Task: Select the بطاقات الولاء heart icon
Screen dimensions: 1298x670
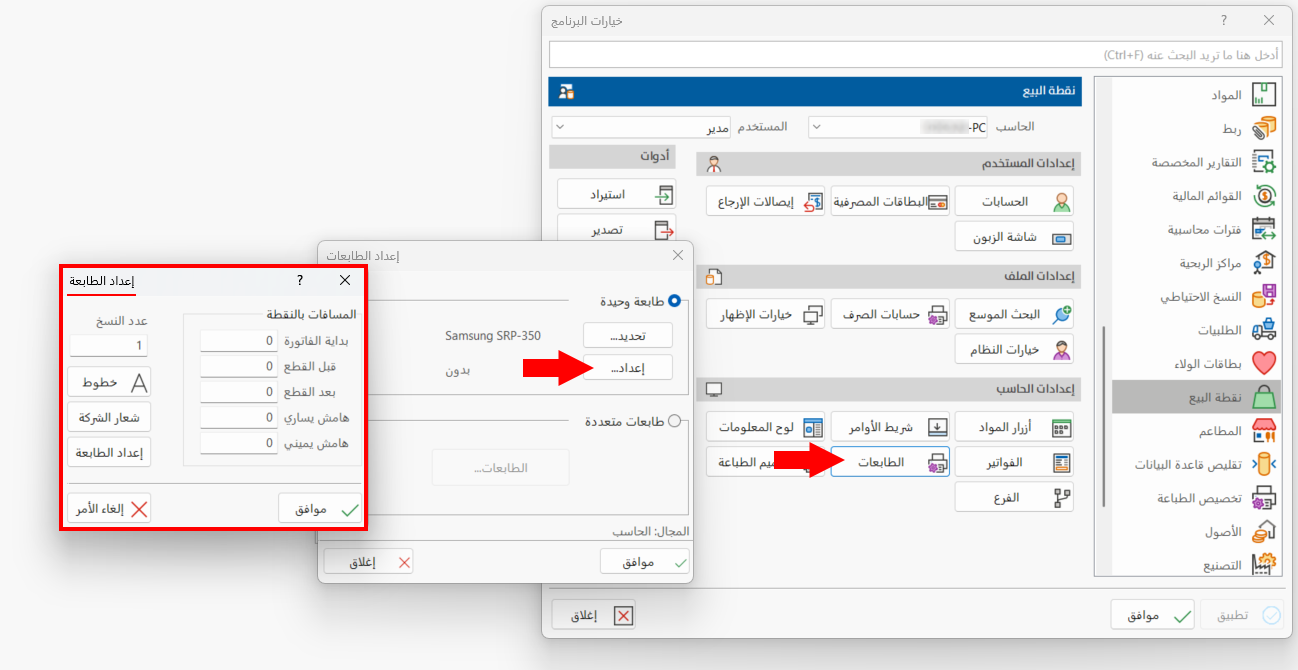Action: 1264,363
